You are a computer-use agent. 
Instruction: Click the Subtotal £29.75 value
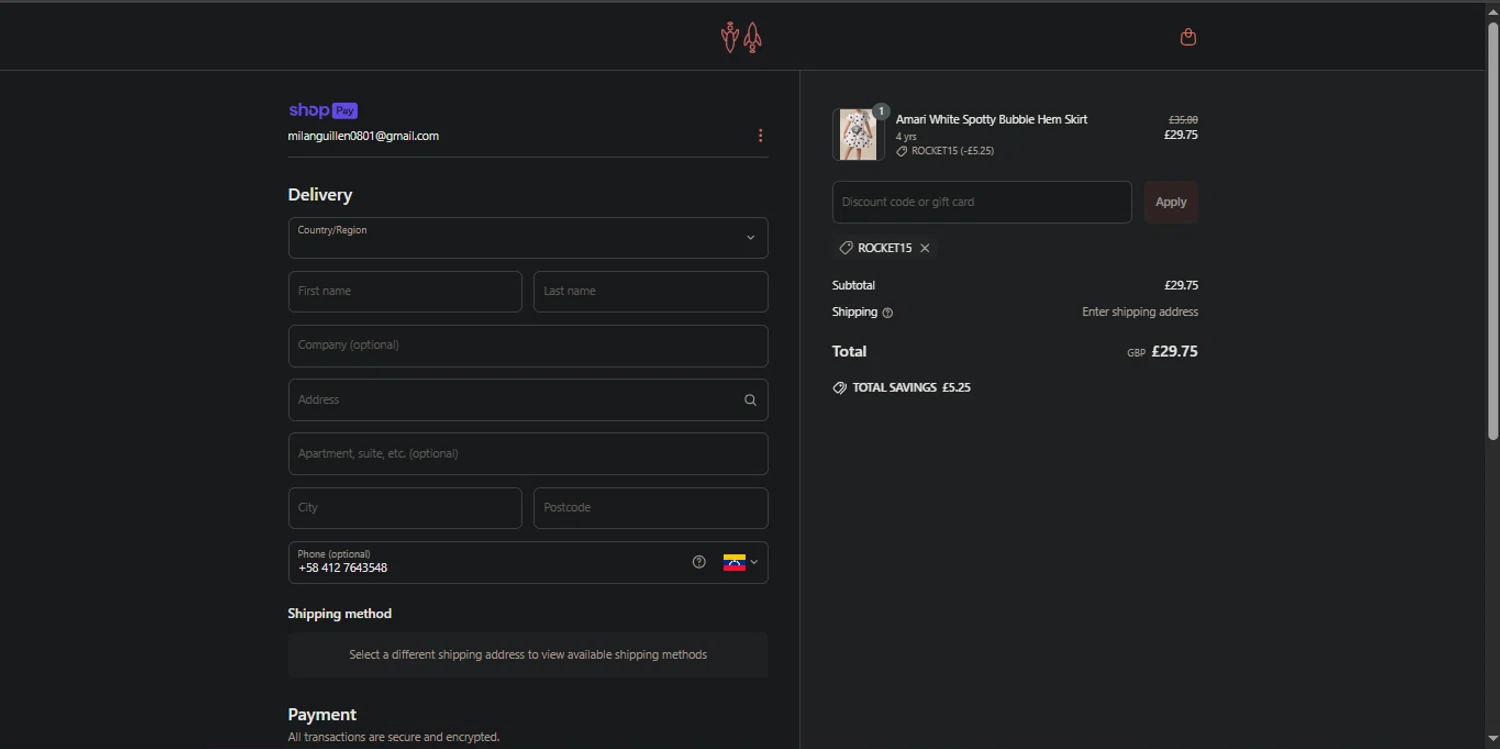click(x=1181, y=286)
